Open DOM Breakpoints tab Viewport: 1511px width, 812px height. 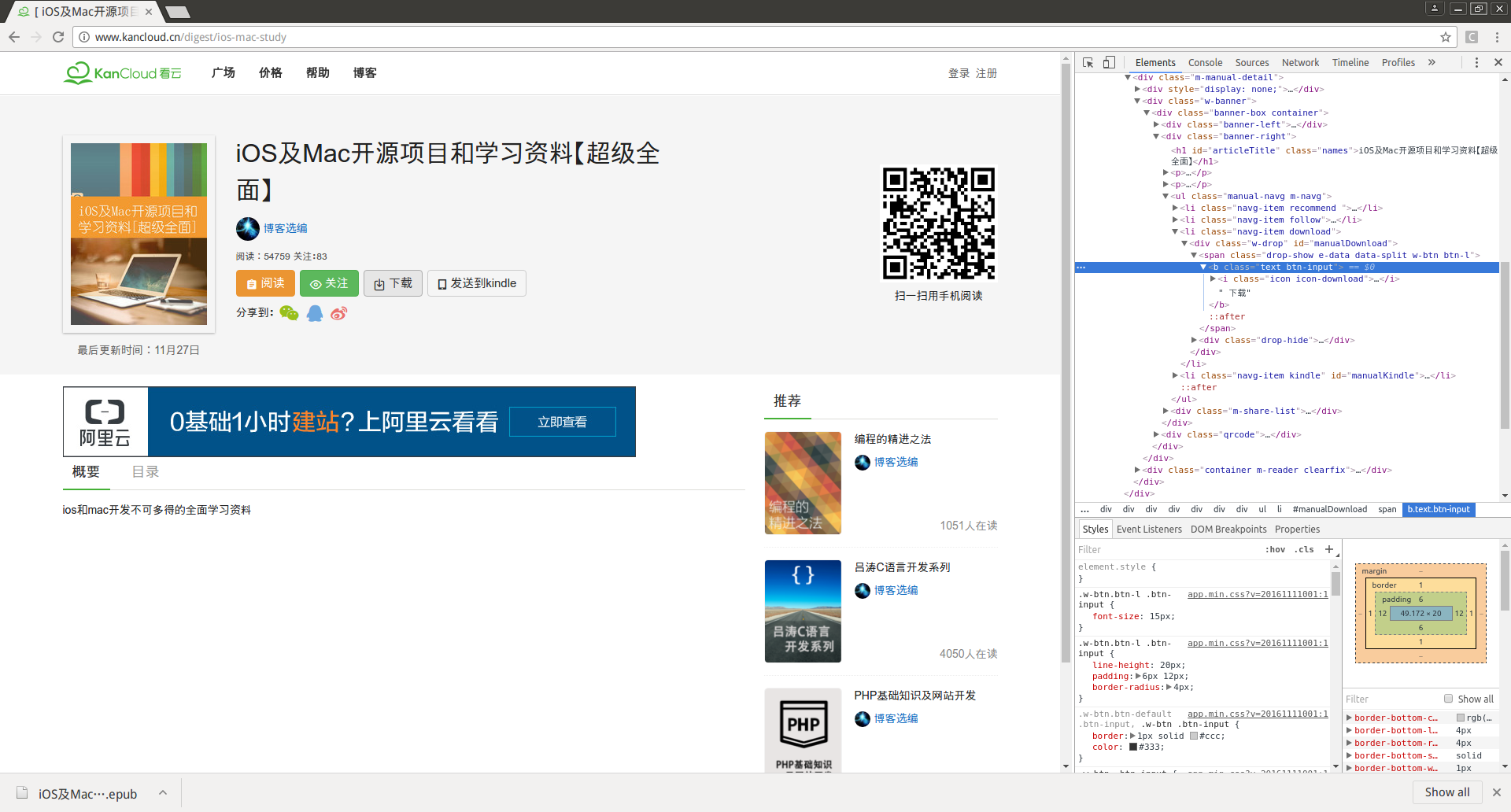pyautogui.click(x=1228, y=529)
